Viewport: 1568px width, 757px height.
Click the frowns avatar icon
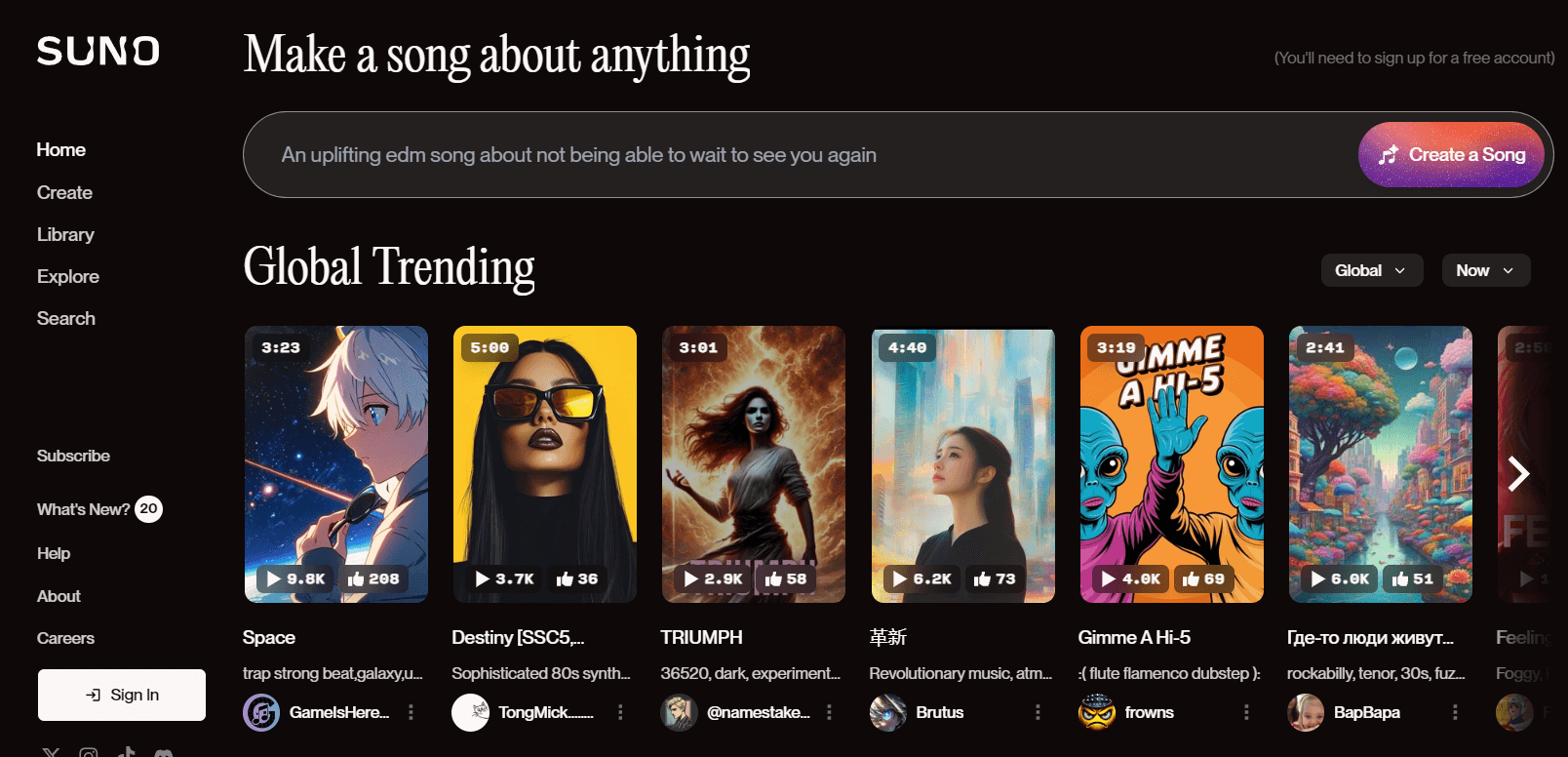pos(1097,712)
